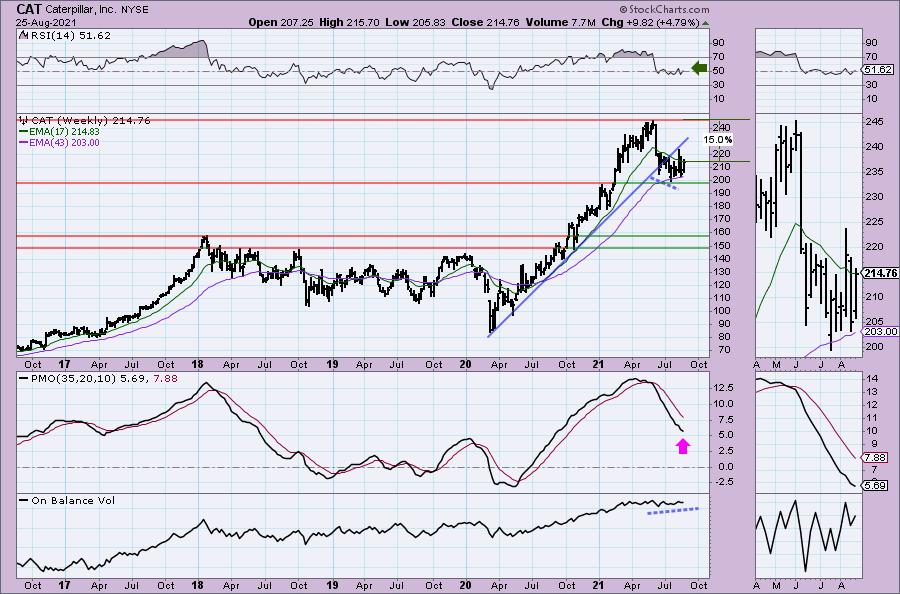Click the Volume 7.7M value
Viewport: 900px width, 594px height.
560,22
